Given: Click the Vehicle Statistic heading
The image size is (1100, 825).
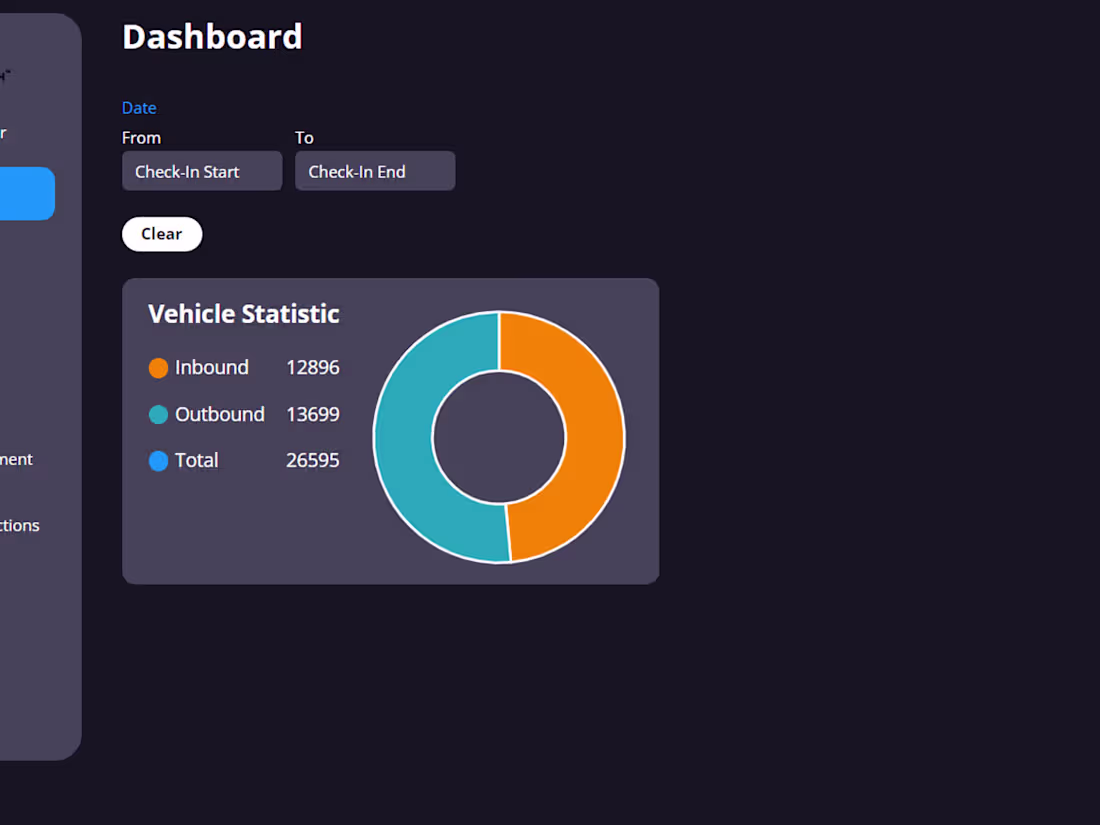Looking at the screenshot, I should (x=243, y=314).
